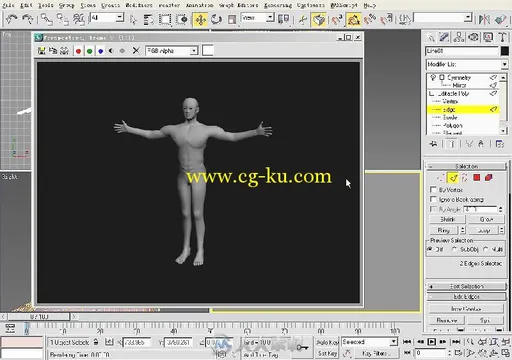Enable the By Vertex checkbox
Screen dimensions: 512x360
[x=433, y=190]
